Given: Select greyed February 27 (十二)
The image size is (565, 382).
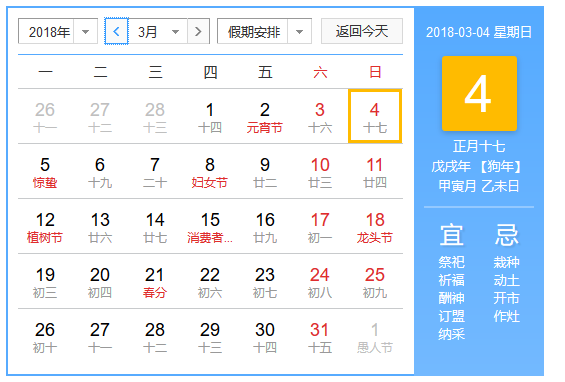Looking at the screenshot, I should tap(100, 117).
